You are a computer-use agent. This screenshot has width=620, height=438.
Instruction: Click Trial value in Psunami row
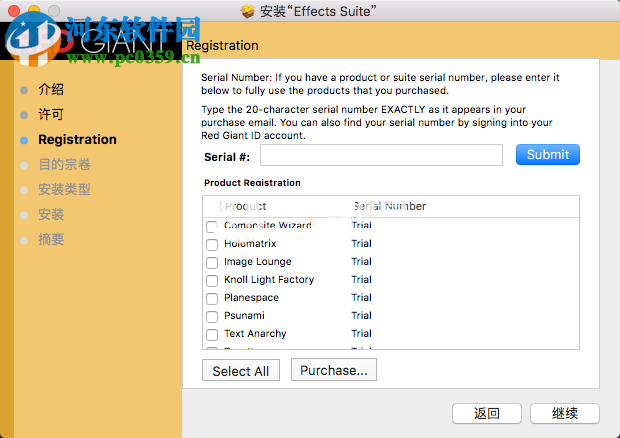coord(361,316)
